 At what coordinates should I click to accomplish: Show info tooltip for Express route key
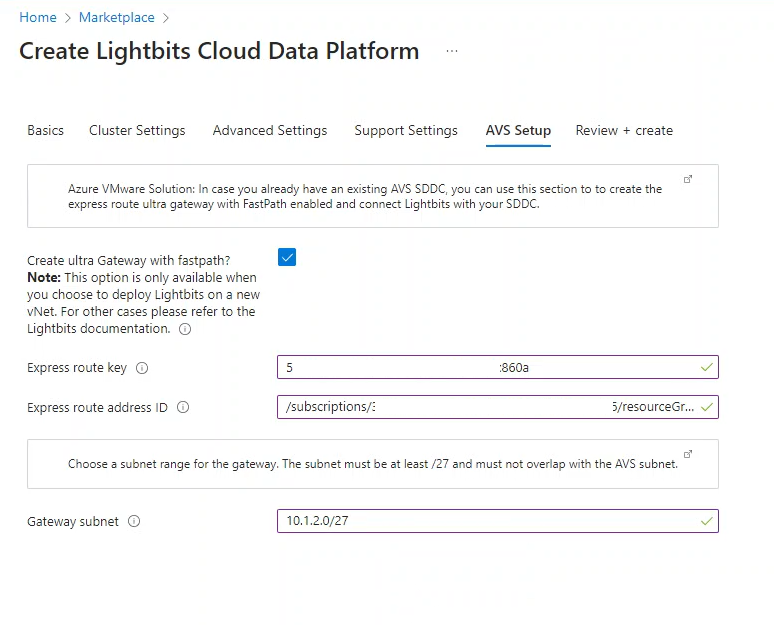click(x=142, y=368)
